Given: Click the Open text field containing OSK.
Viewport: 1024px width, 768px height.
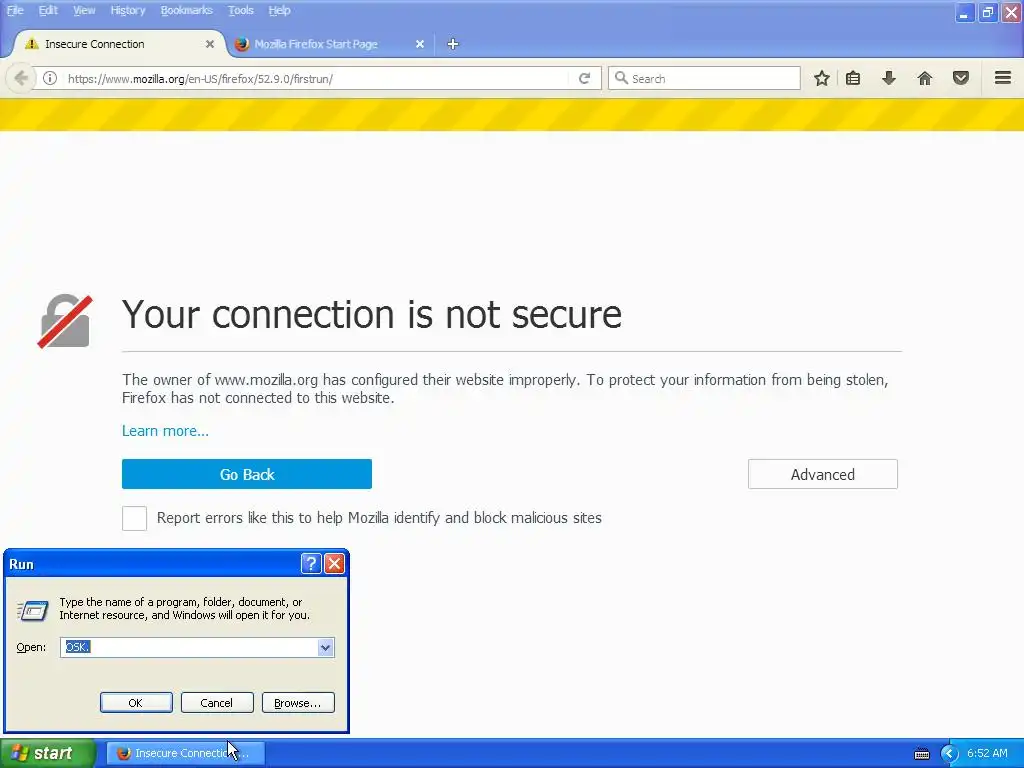Looking at the screenshot, I should (x=189, y=647).
